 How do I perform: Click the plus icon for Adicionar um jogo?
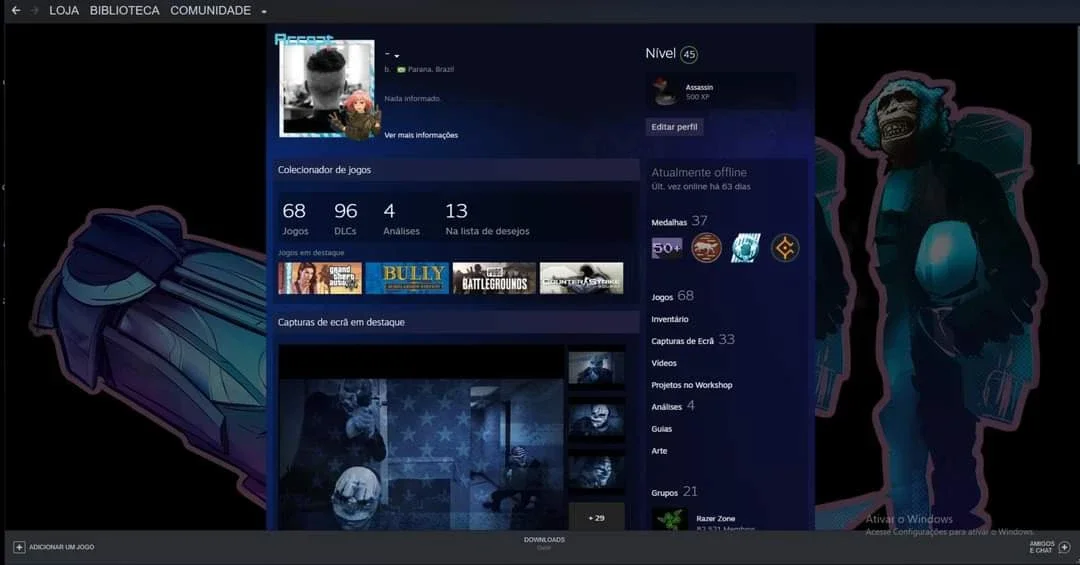19,547
